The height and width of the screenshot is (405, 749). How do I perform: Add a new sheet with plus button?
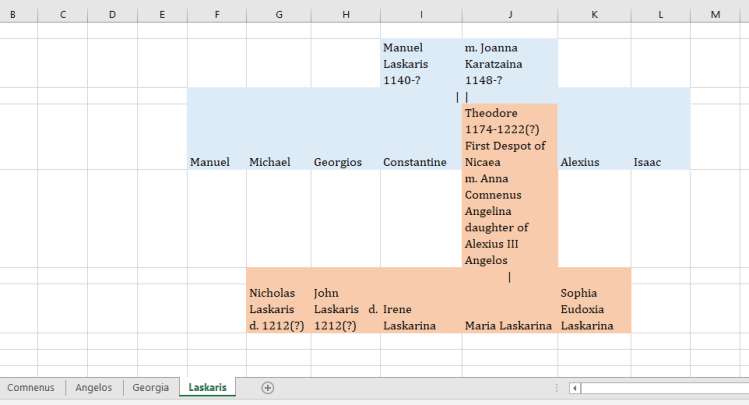(267, 388)
